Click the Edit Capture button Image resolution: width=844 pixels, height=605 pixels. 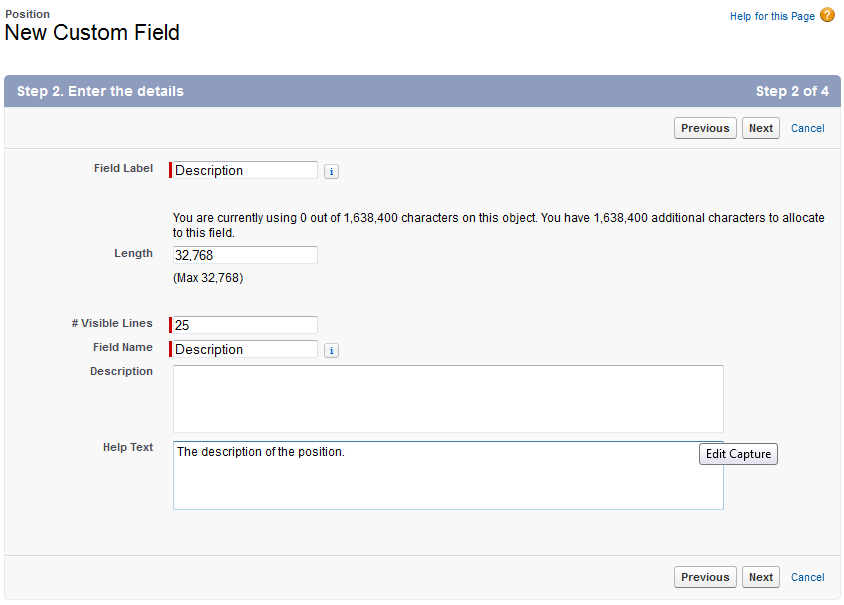[x=738, y=454]
